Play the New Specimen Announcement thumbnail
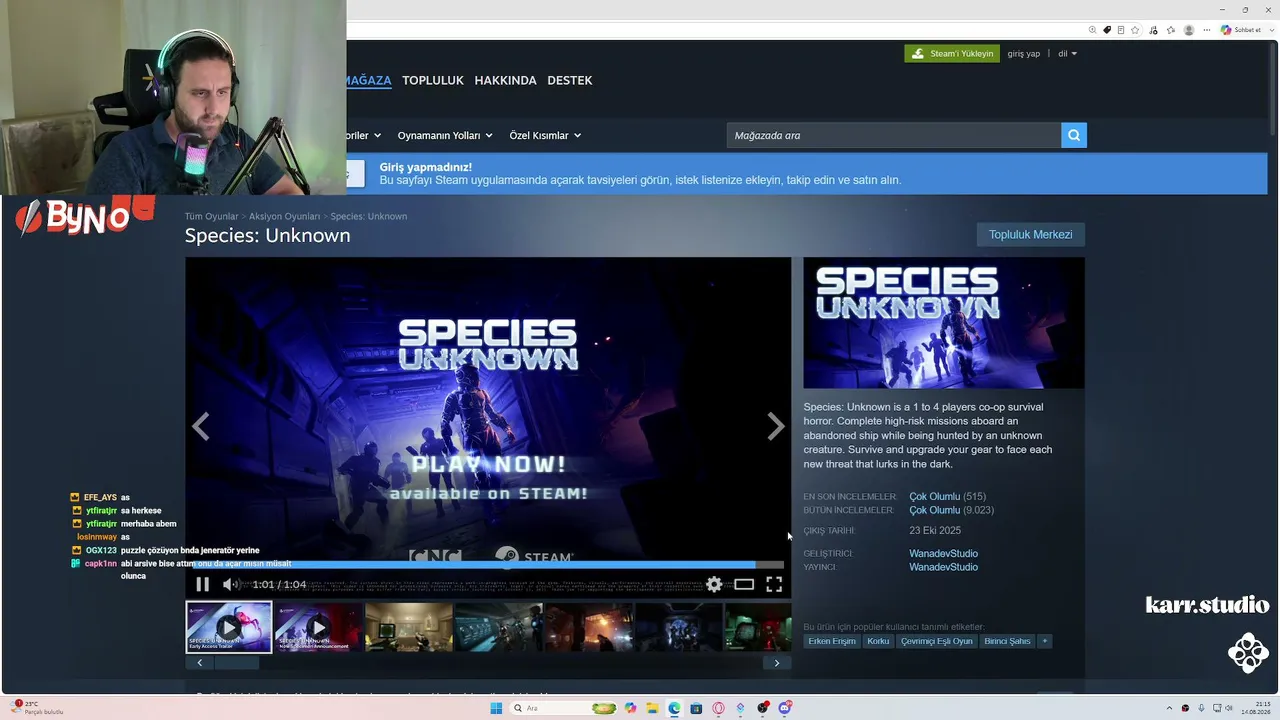Screen dimensions: 1280x720 319,627
